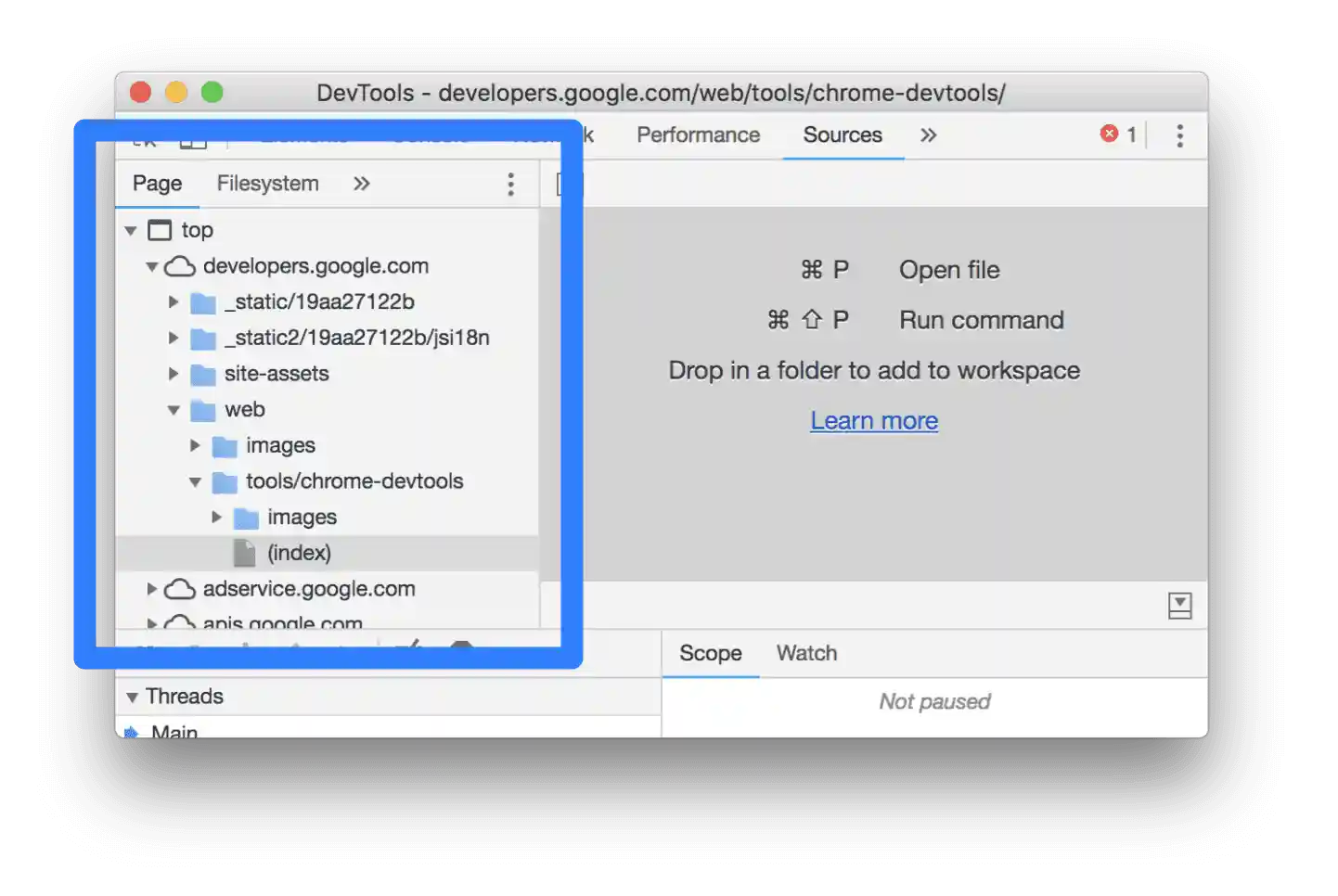Viewport: 1338px width, 896px height.
Task: Select the Sources panel tab
Action: (843, 135)
